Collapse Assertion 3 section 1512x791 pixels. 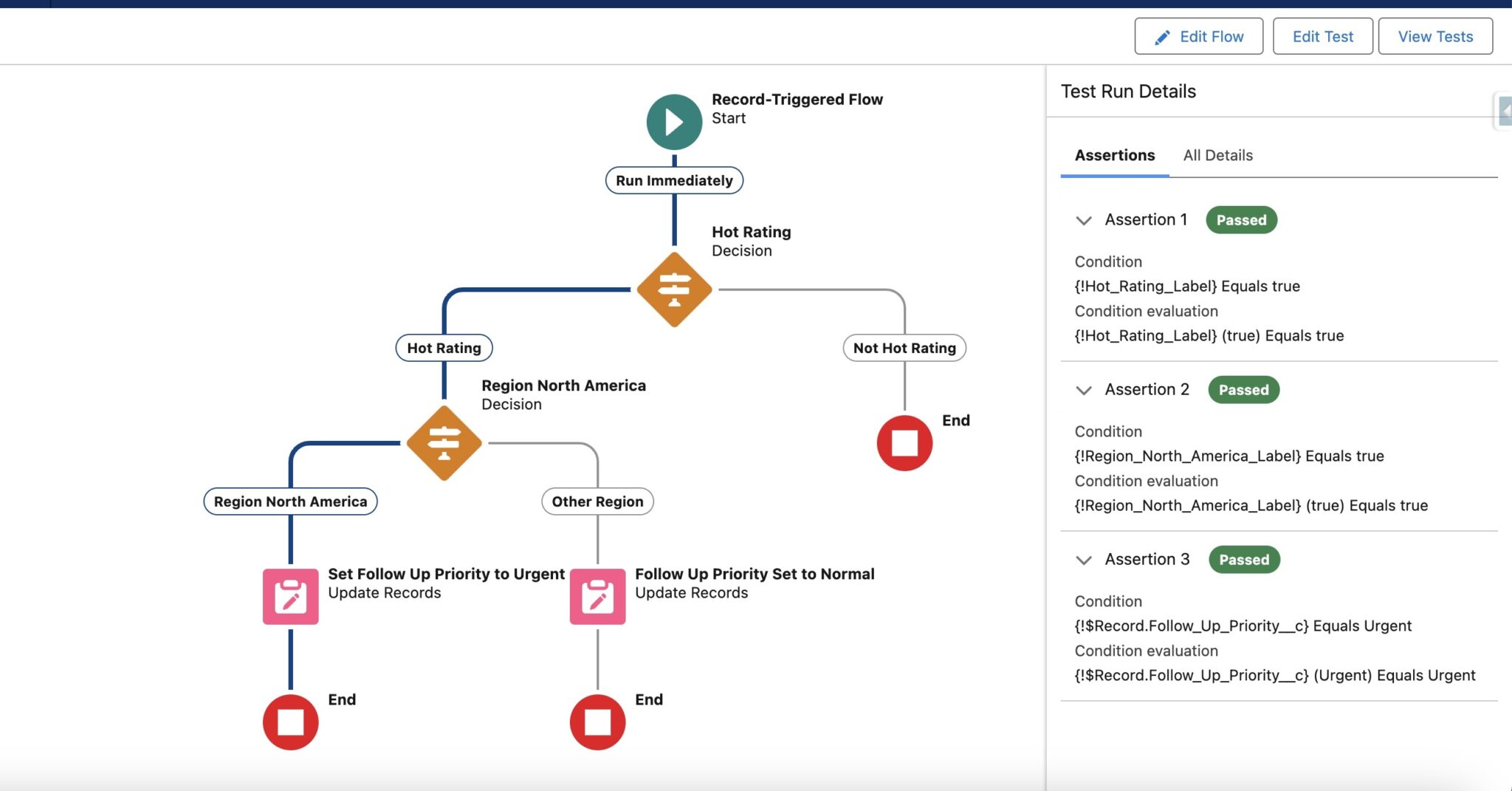tap(1083, 561)
